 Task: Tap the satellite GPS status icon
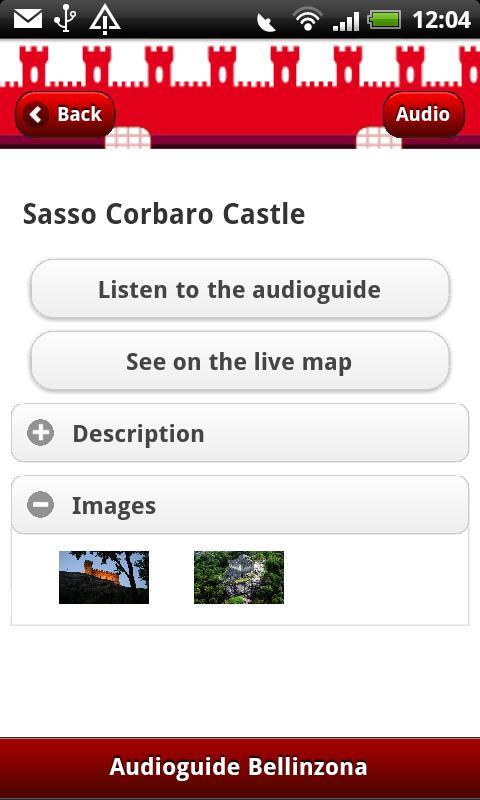[266, 22]
